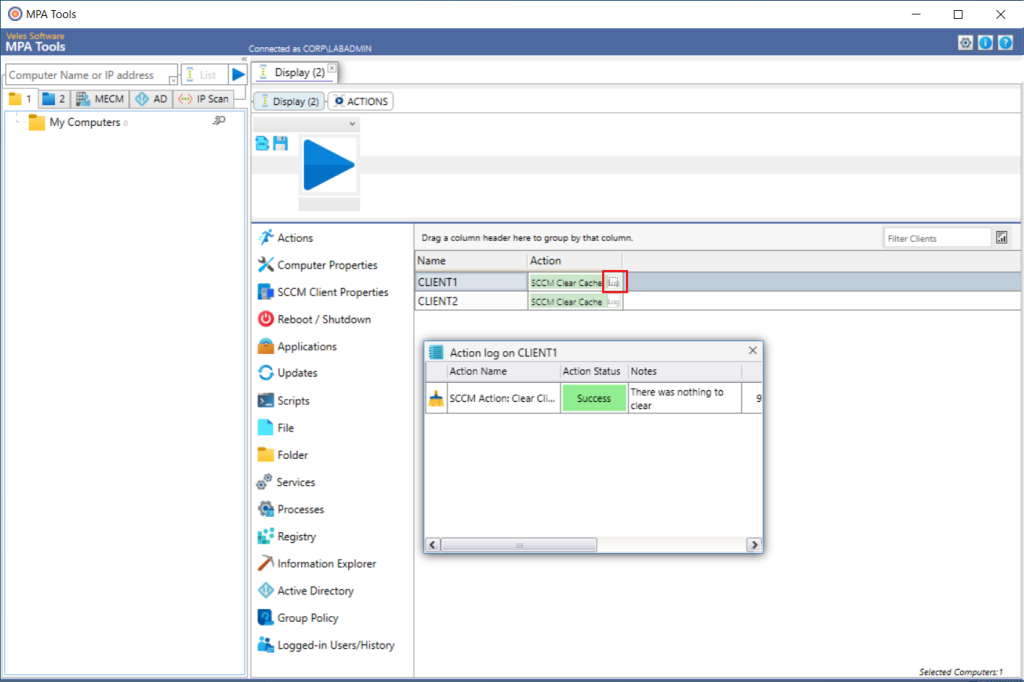Clear the computer name input with x
1024x682 pixels.
[172, 80]
